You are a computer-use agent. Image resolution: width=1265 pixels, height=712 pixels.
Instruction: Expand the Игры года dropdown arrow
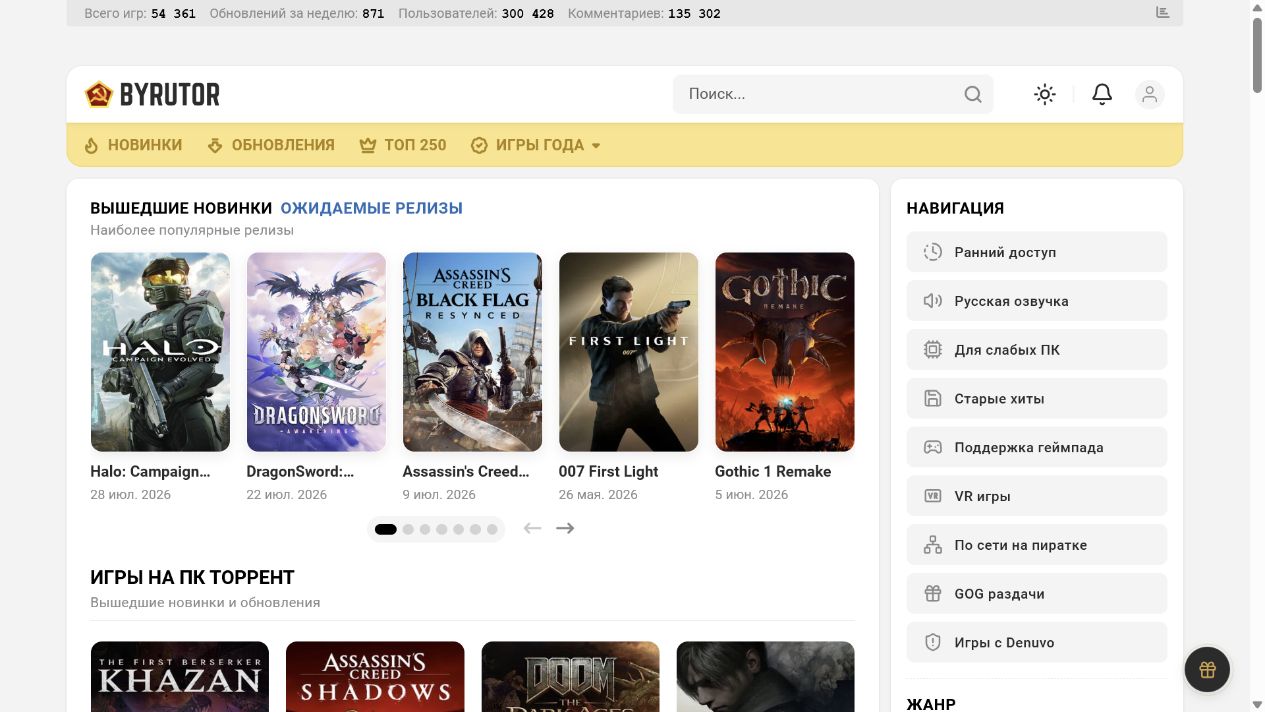[596, 146]
